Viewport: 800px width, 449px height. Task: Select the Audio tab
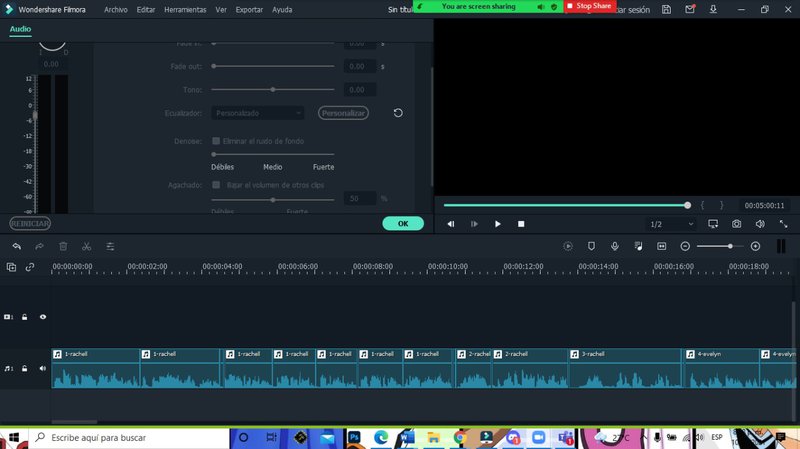pyautogui.click(x=20, y=29)
